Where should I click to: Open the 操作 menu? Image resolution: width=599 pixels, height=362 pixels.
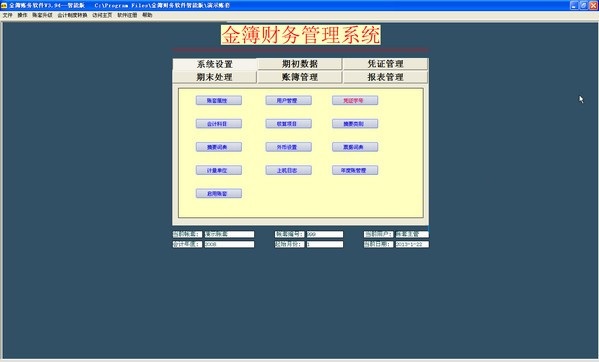click(22, 15)
